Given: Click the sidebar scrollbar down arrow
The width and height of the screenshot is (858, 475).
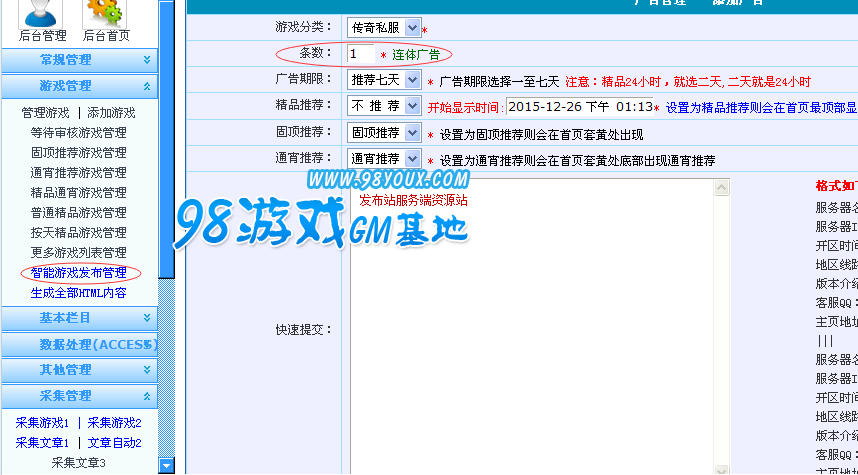Looking at the screenshot, I should 166,466.
